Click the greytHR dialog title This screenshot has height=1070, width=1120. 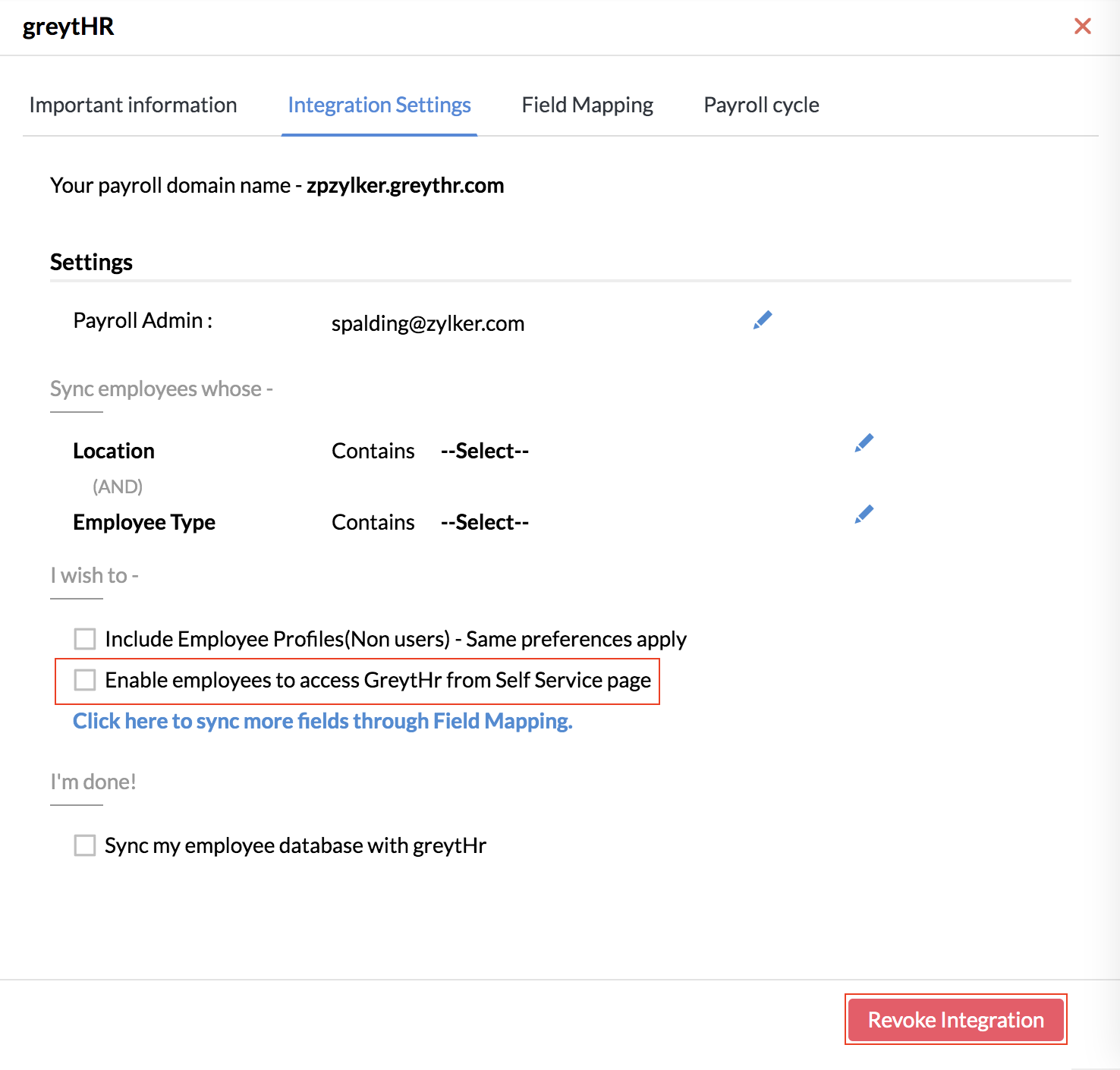pyautogui.click(x=68, y=27)
